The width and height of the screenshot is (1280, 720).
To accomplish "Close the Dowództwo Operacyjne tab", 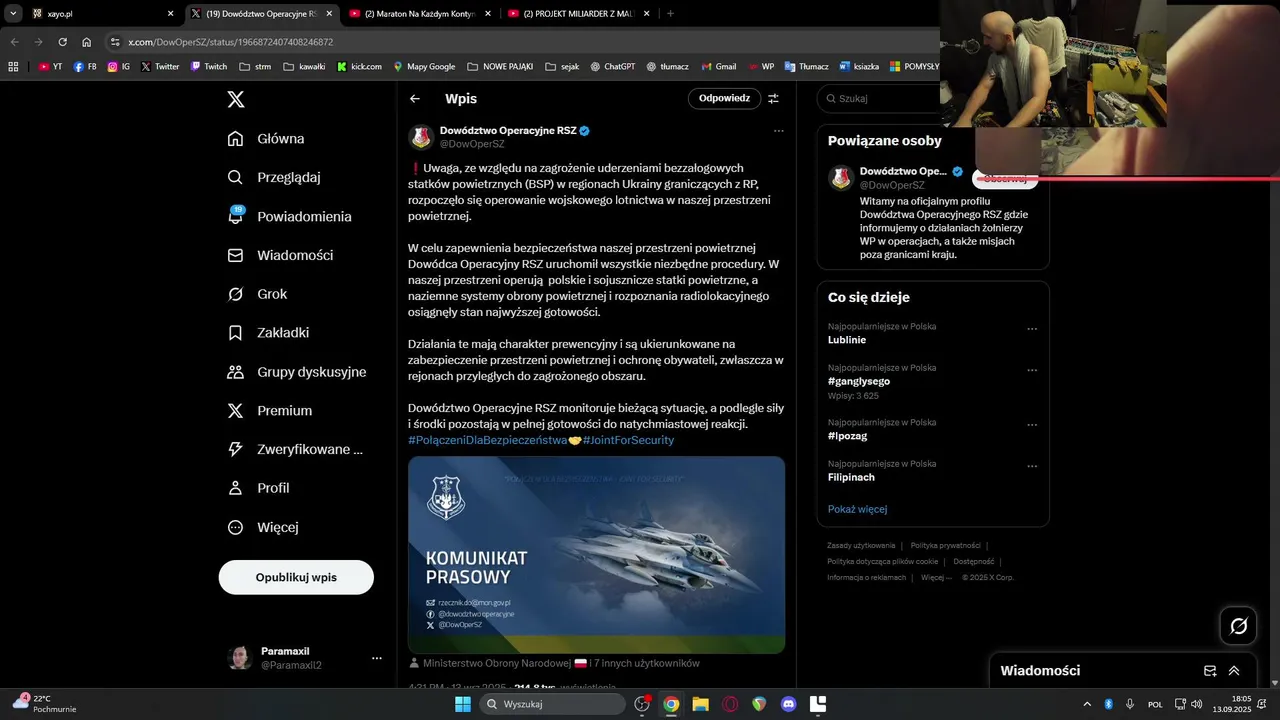I will click(329, 14).
